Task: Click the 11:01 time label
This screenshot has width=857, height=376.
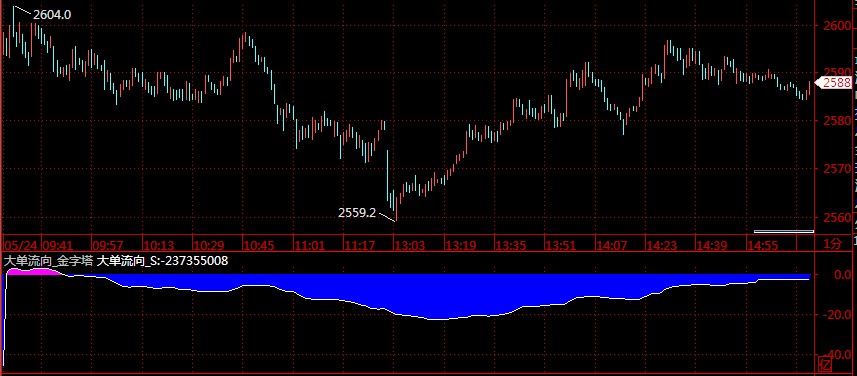Action: pyautogui.click(x=309, y=244)
